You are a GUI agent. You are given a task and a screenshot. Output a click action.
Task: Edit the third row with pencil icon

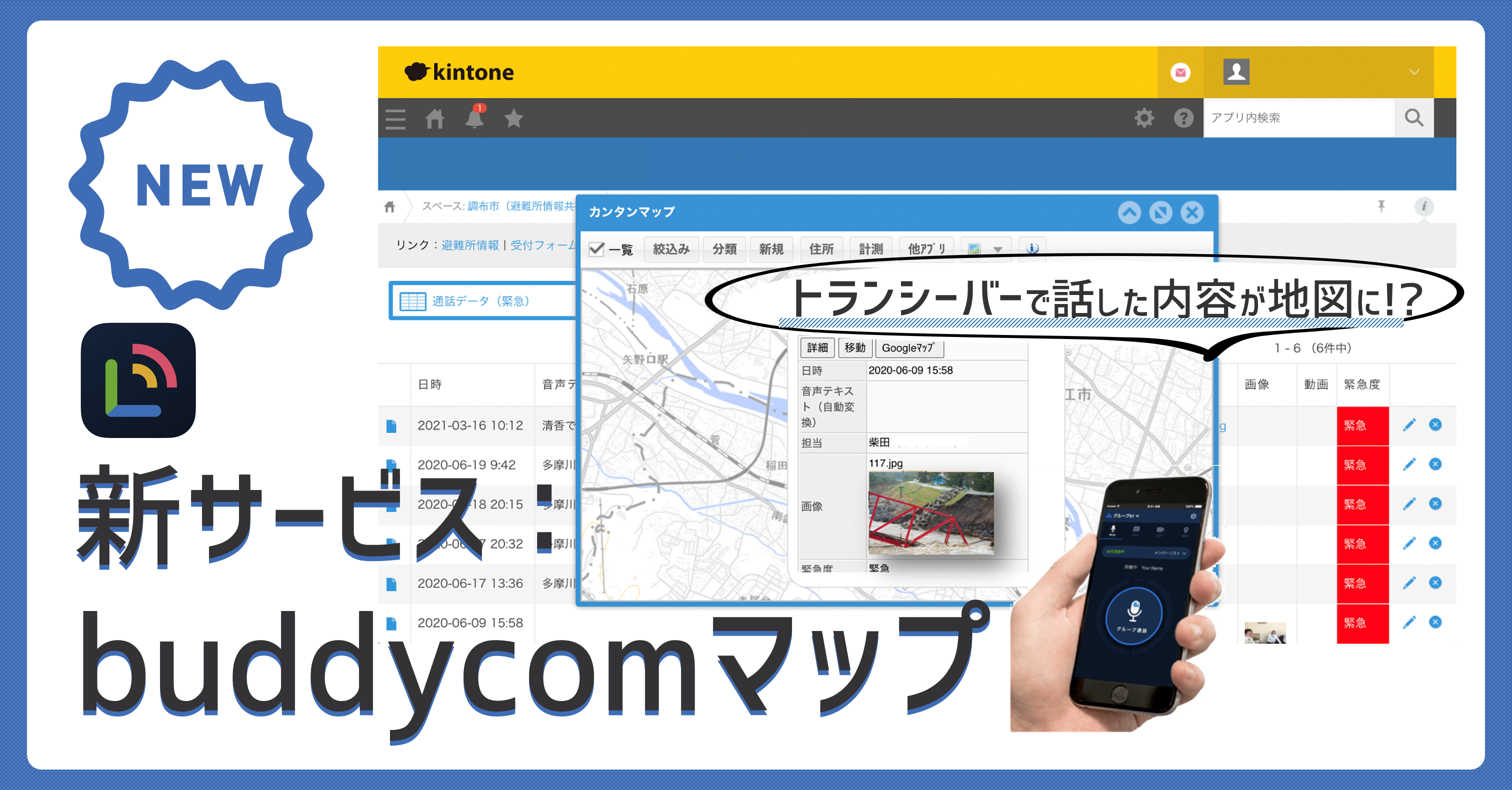pyautogui.click(x=1409, y=503)
